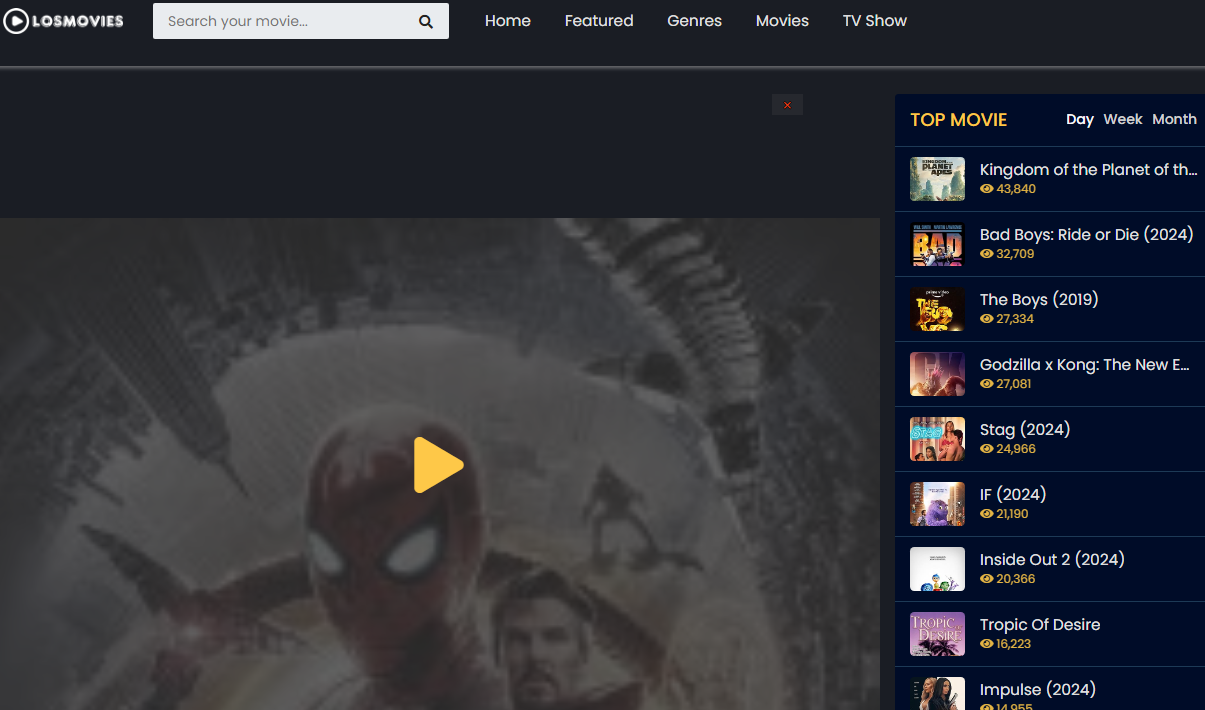The width and height of the screenshot is (1205, 710).
Task: Click the 21,190 view count
Action: click(x=1012, y=514)
